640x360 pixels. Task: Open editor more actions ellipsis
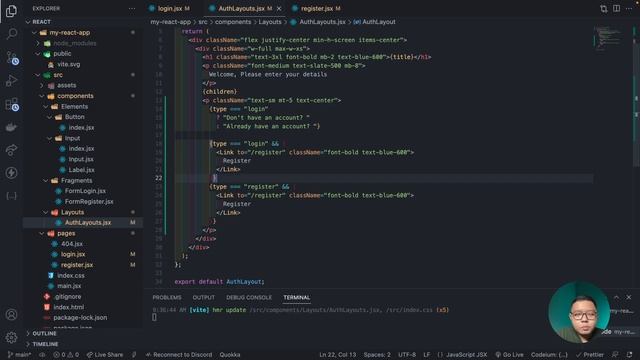tap(629, 9)
